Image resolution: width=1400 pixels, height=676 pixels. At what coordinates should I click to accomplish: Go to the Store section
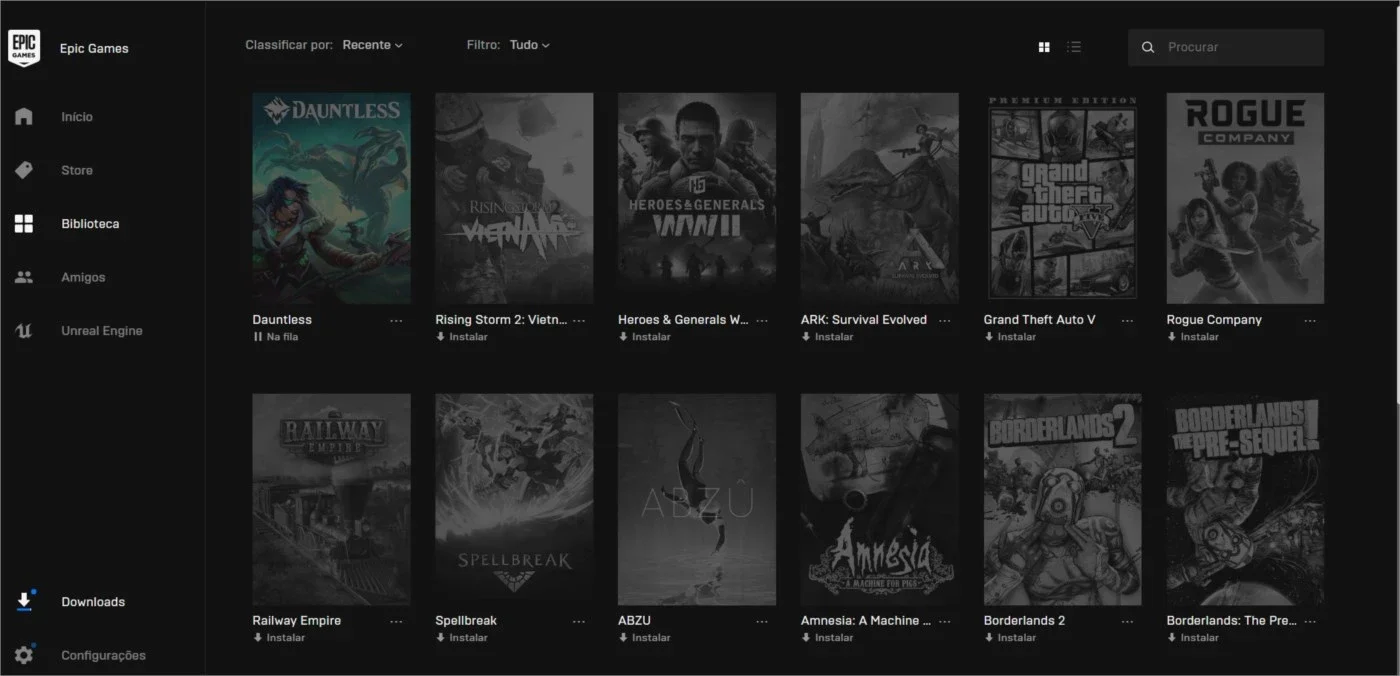77,170
